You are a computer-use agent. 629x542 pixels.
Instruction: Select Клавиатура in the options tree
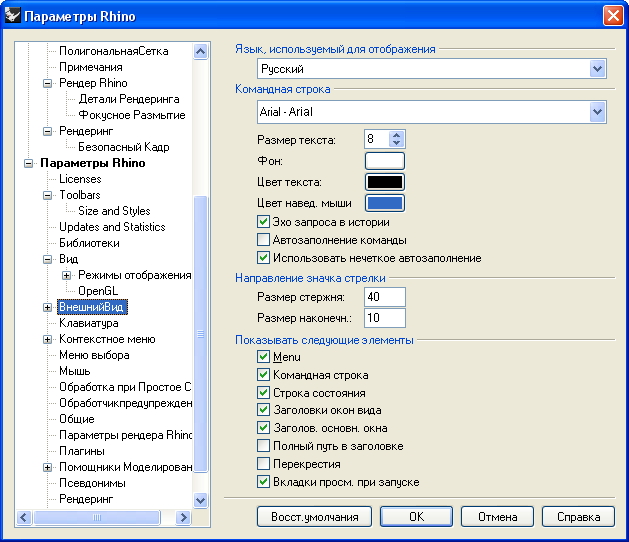click(88, 323)
